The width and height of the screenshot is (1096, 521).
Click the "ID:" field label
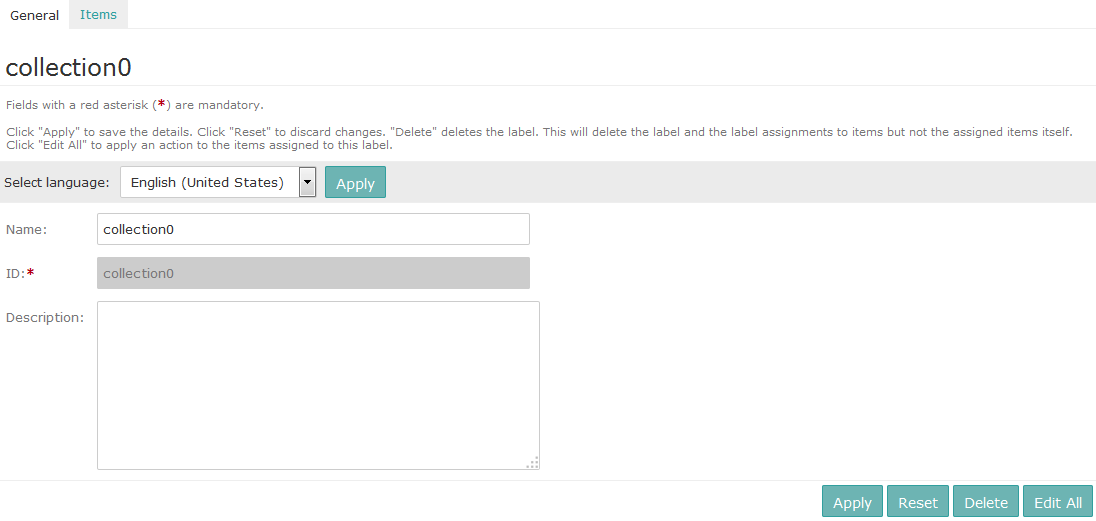coord(15,273)
